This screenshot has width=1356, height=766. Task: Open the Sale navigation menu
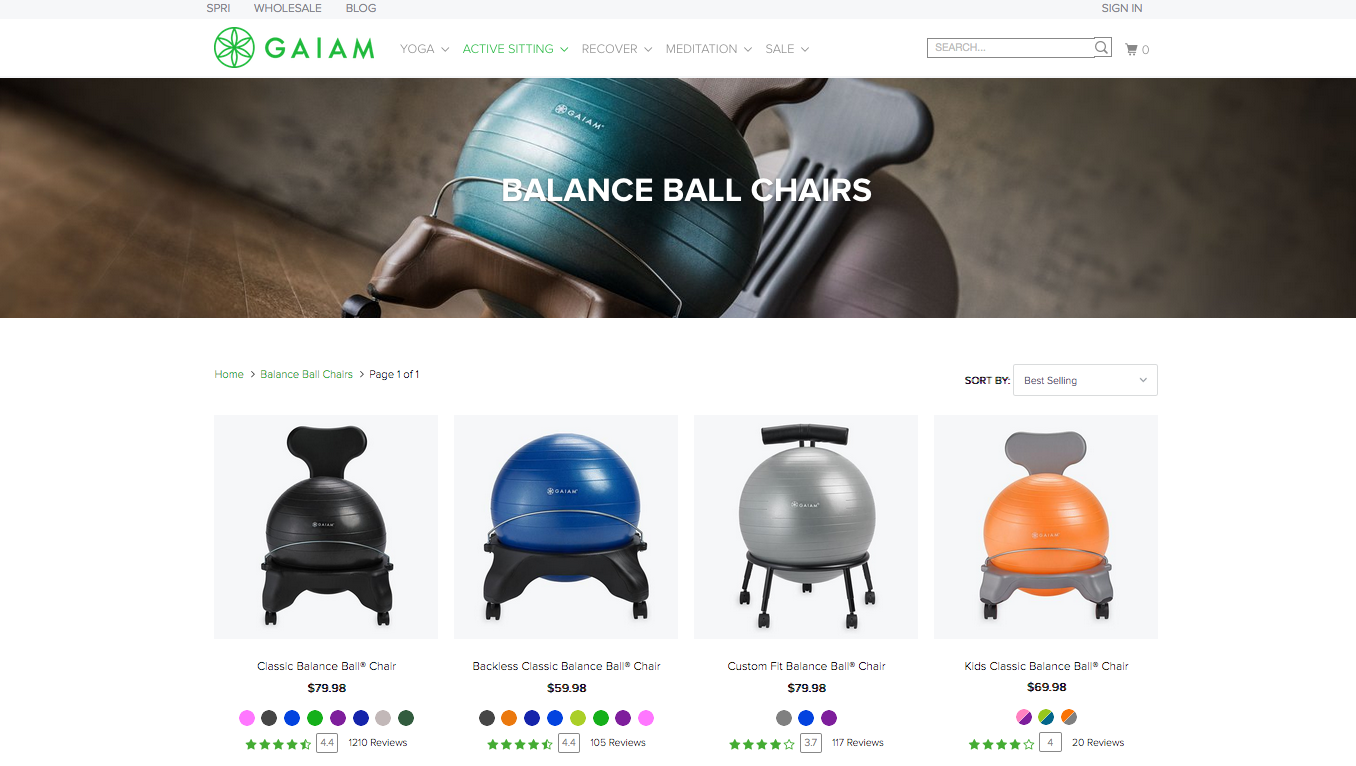(x=787, y=49)
